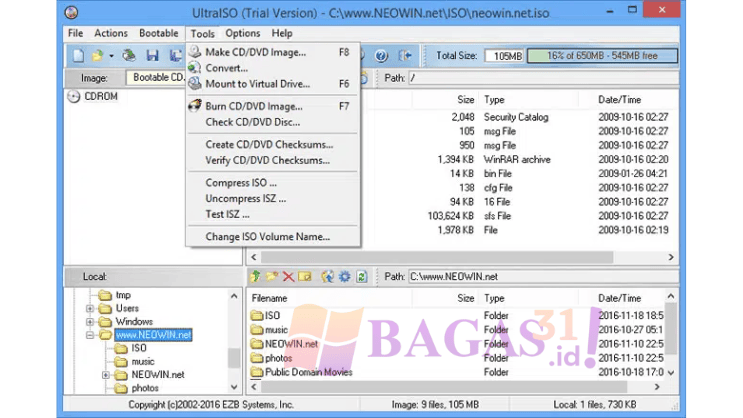Click the green up-arrow icon in Local toolbar
743x418 pixels.
[256, 276]
